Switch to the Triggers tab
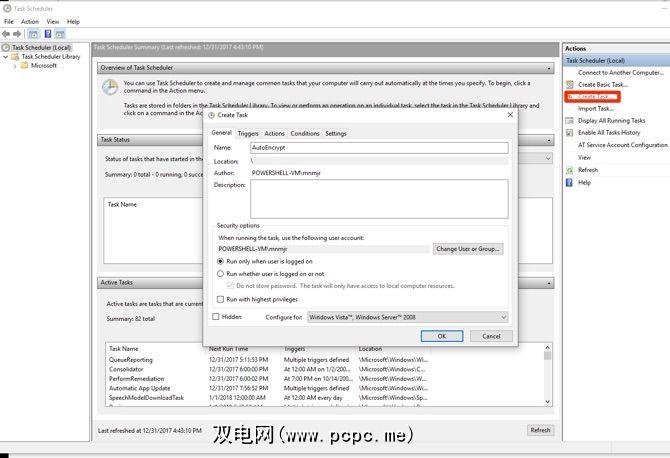The image size is (670, 458). (248, 133)
